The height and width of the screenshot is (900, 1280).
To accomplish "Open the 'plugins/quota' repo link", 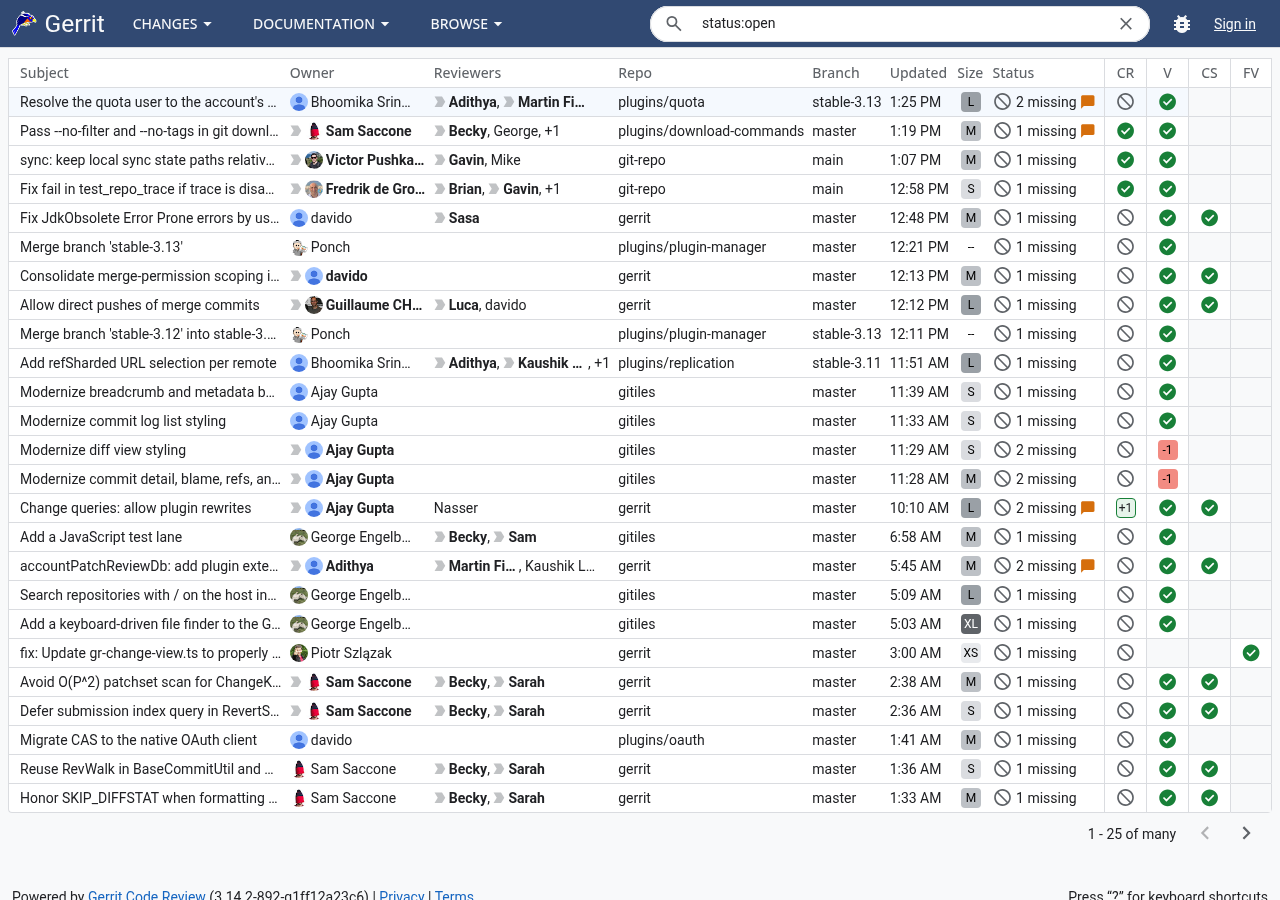I will [661, 102].
